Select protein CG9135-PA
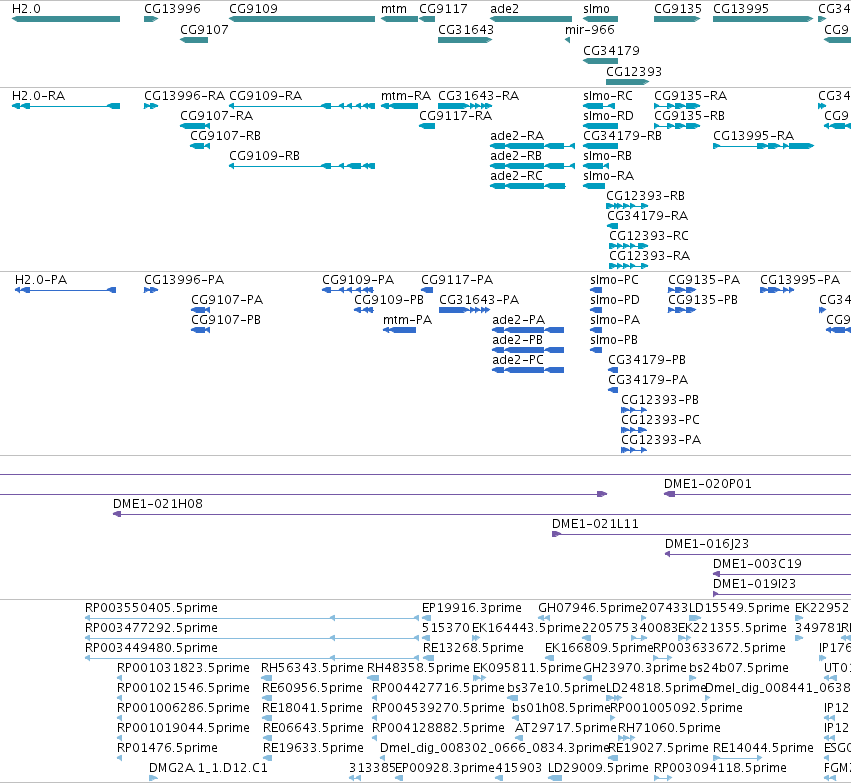The height and width of the screenshot is (783, 851). coord(682,290)
